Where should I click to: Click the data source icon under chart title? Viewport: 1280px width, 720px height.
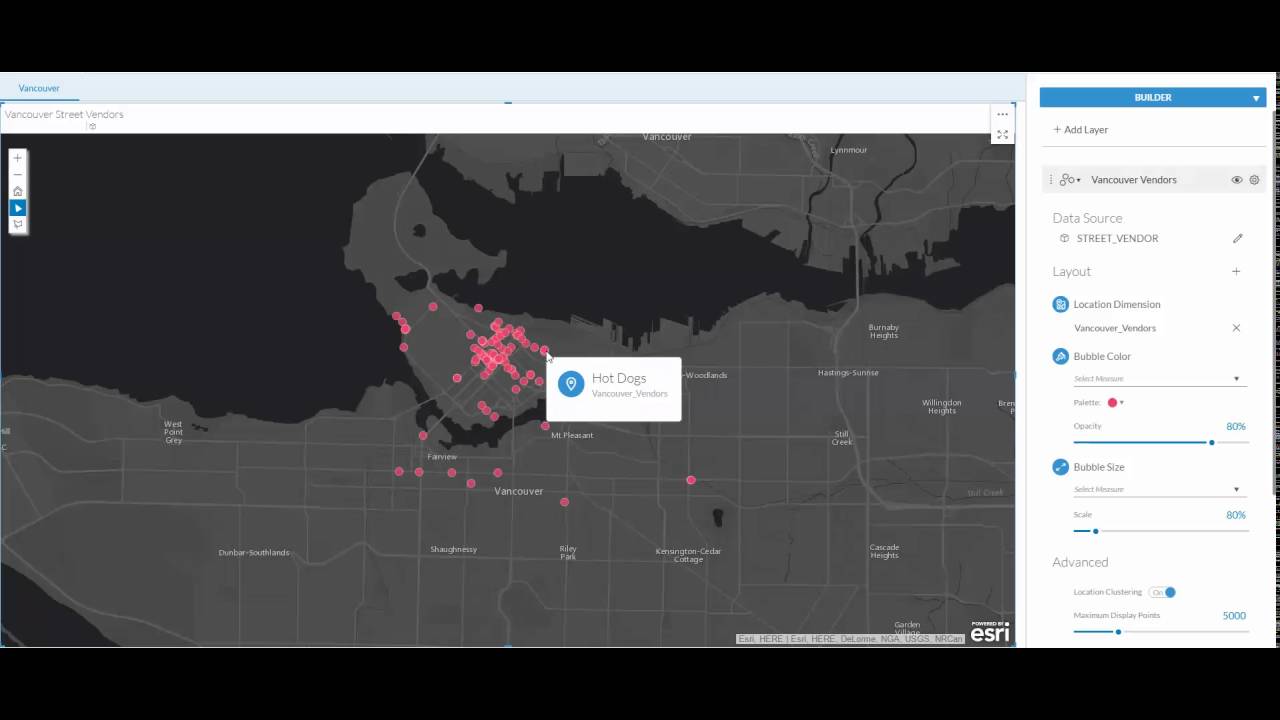92,127
